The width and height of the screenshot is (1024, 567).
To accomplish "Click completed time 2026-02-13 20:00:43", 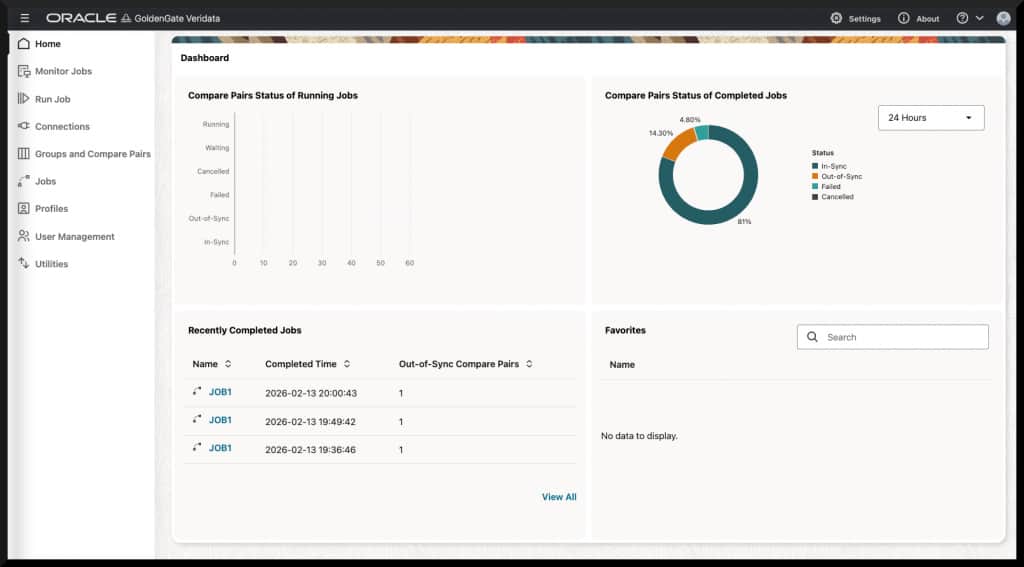I will (x=311, y=393).
